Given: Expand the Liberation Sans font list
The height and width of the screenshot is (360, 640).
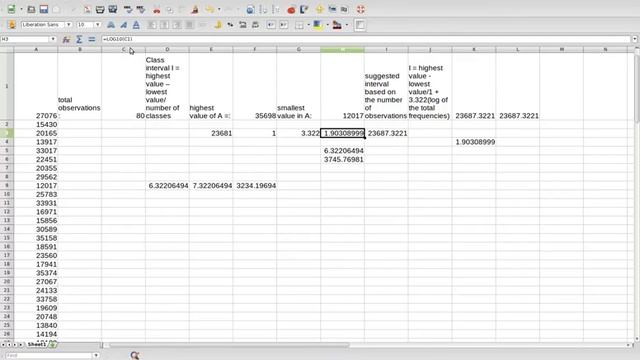Looking at the screenshot, I should point(69,25).
